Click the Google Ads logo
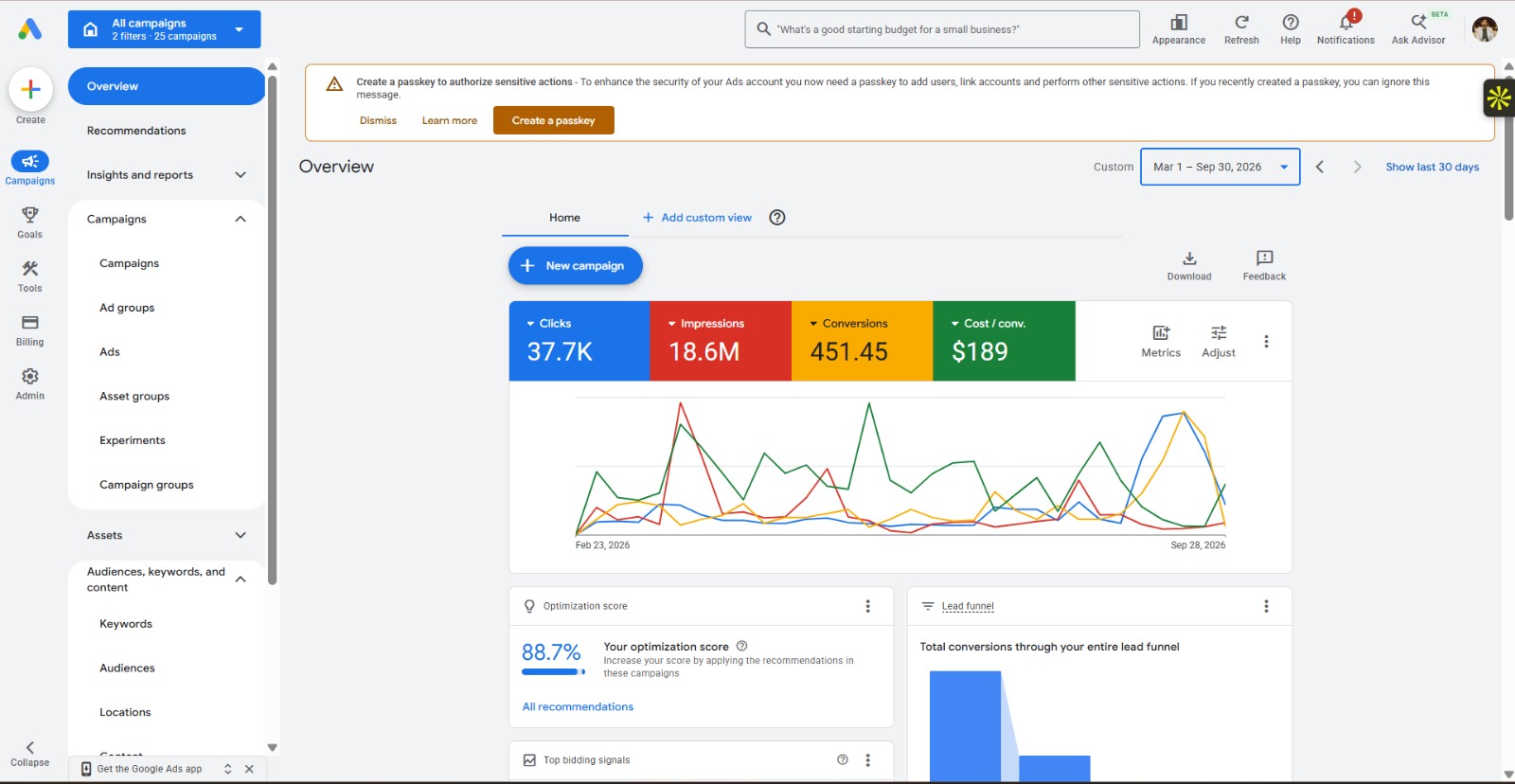 pyautogui.click(x=30, y=29)
